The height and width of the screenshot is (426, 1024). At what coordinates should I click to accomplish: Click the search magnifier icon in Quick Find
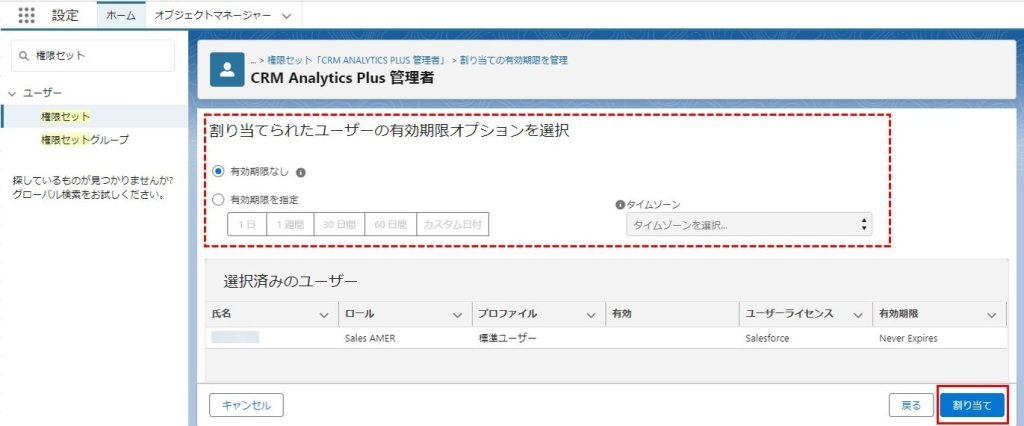point(25,56)
